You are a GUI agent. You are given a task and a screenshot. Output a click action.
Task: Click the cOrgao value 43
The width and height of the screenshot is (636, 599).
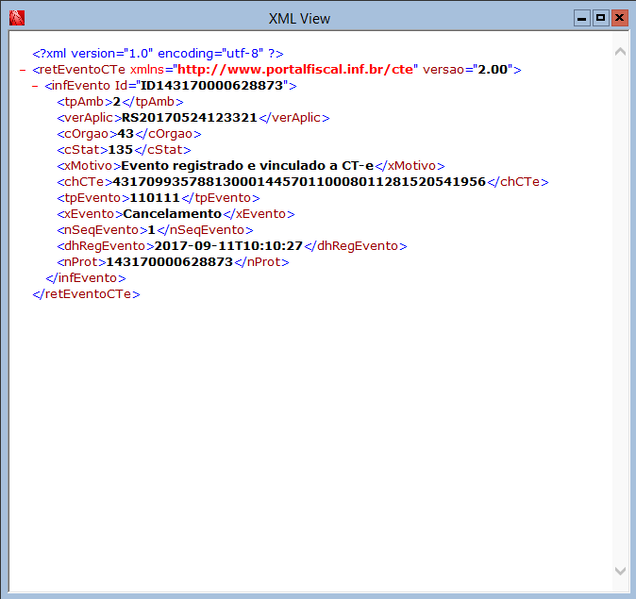click(125, 133)
